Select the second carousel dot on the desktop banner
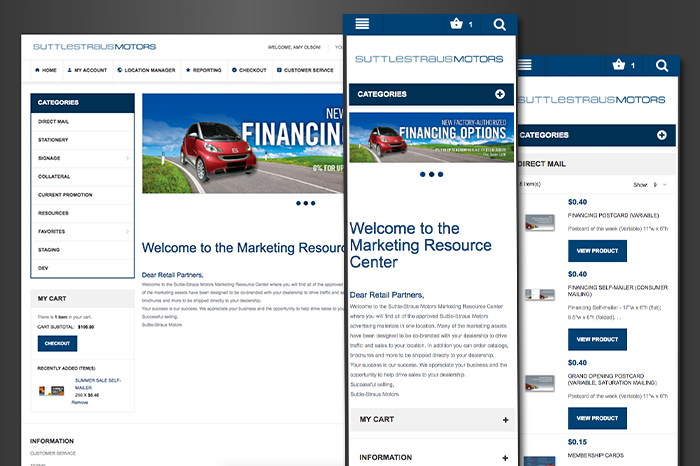 (x=305, y=203)
